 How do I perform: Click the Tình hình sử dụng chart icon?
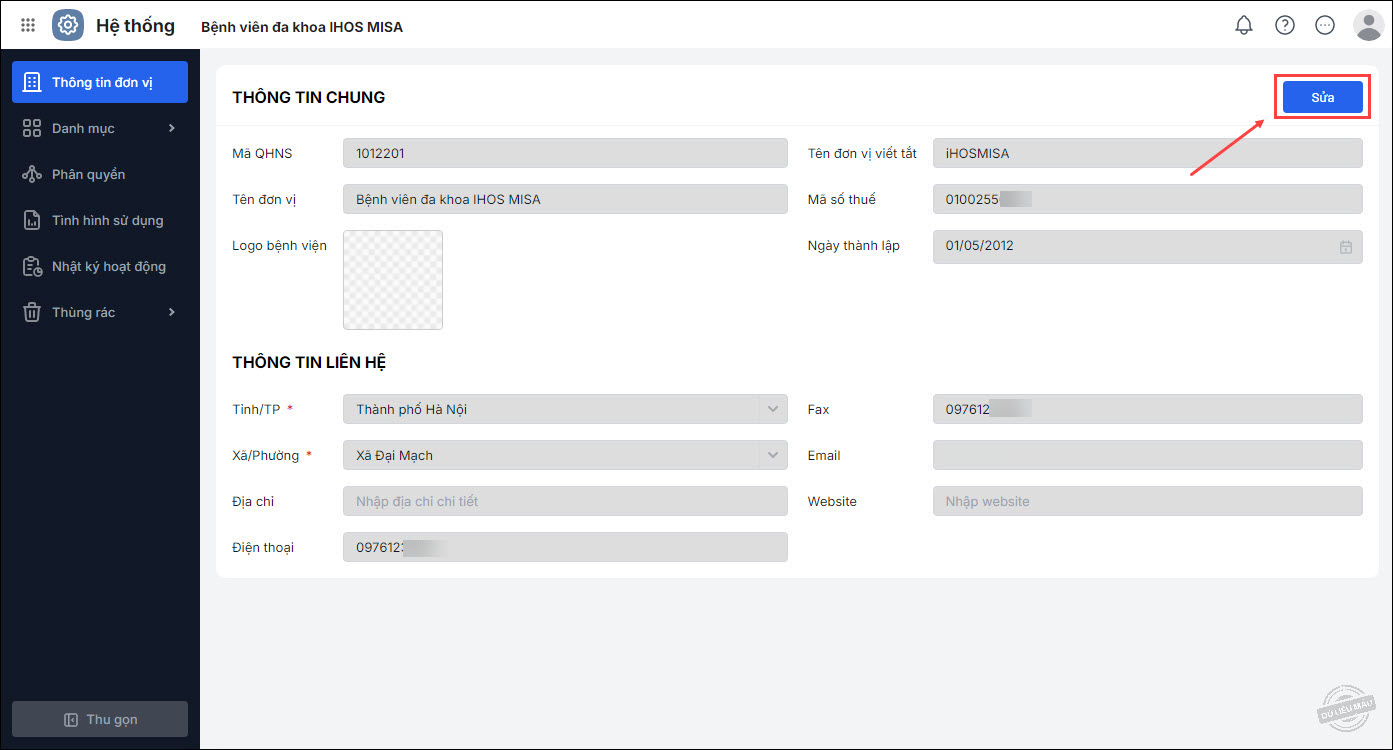[x=32, y=220]
